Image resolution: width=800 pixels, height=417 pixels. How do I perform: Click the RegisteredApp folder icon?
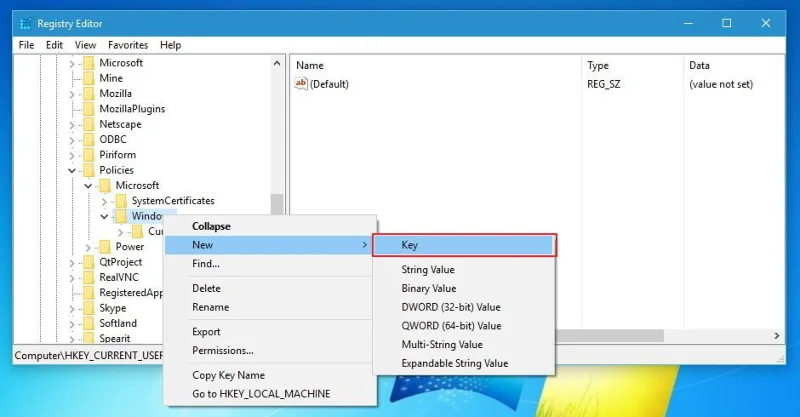tap(89, 292)
